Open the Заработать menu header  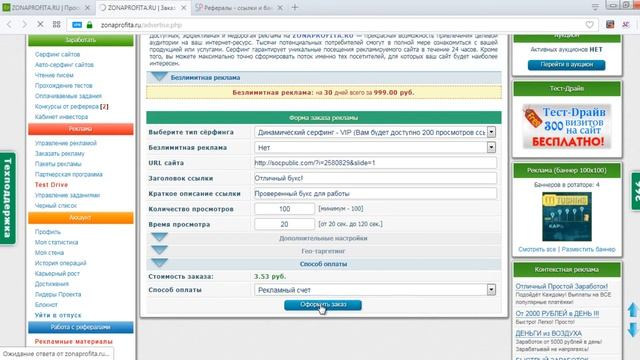pos(81,40)
